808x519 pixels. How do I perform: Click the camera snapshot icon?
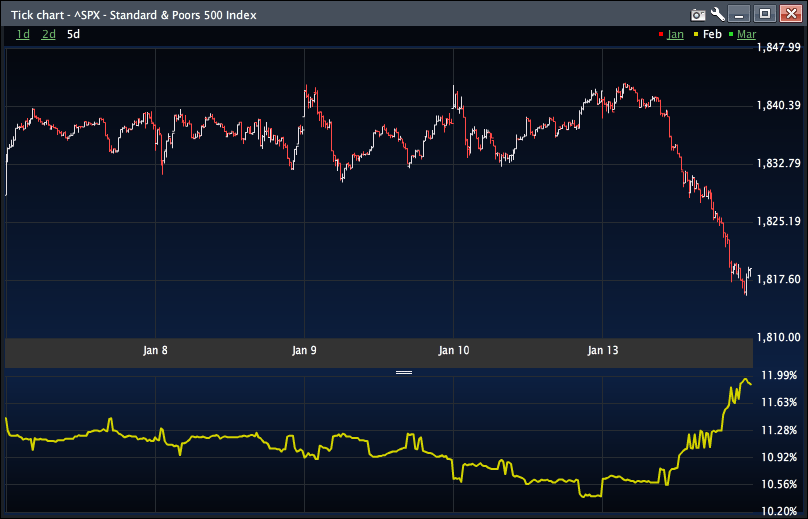[698, 14]
